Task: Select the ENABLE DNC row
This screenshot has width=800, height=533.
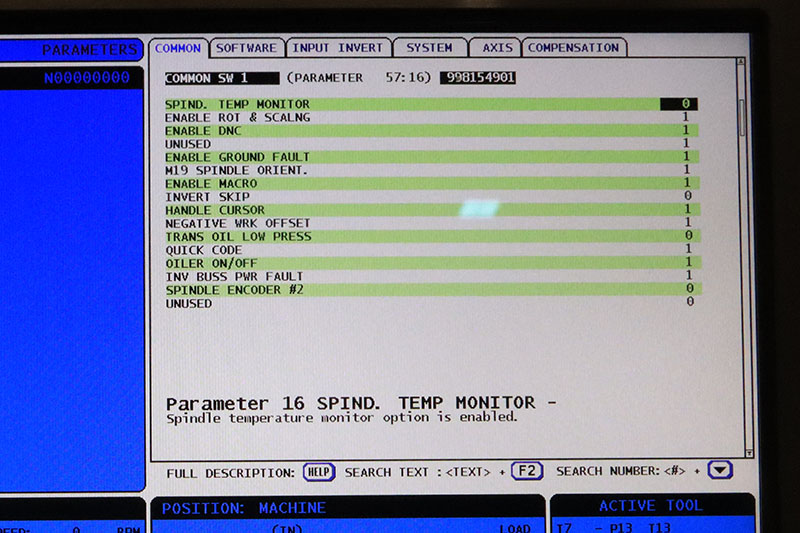Action: coord(431,131)
